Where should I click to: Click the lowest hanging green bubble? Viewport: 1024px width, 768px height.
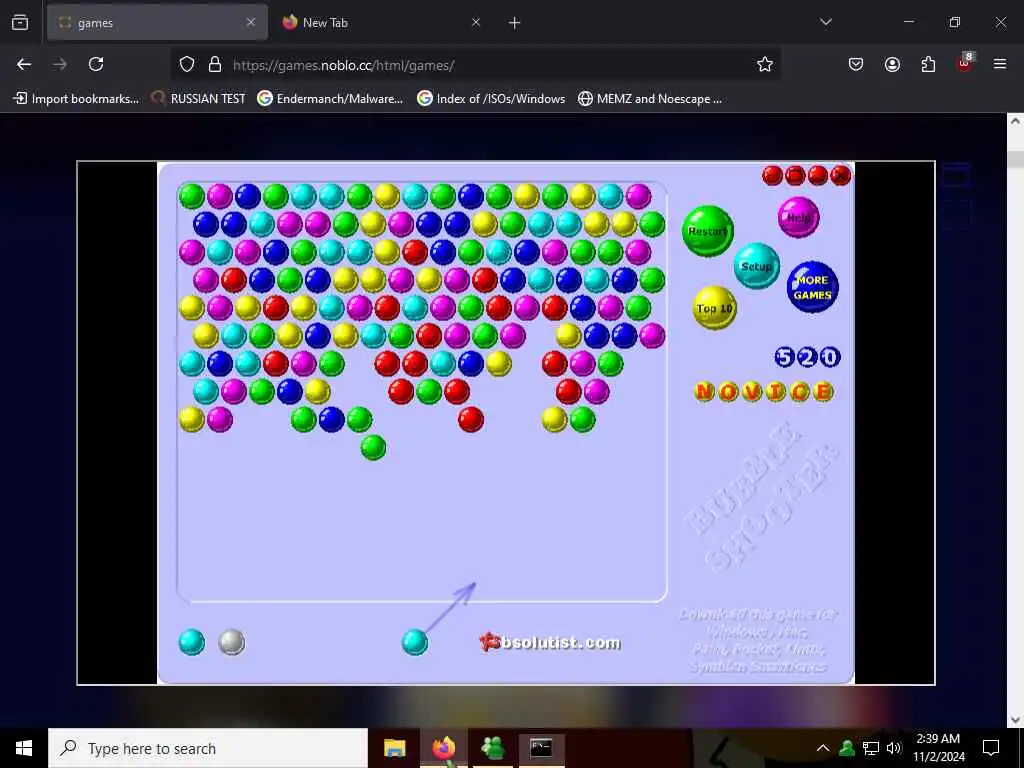tap(374, 447)
